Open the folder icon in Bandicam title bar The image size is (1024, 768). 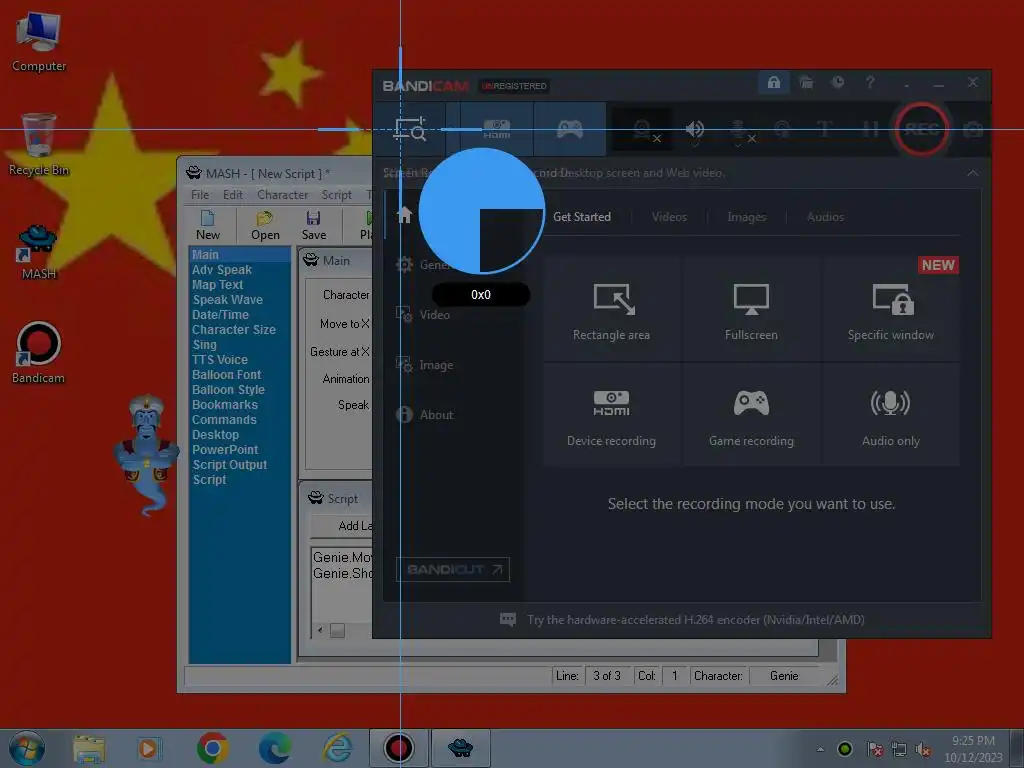[x=807, y=82]
